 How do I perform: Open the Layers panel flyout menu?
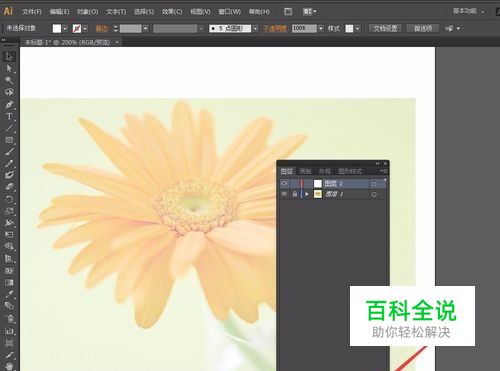coord(384,171)
